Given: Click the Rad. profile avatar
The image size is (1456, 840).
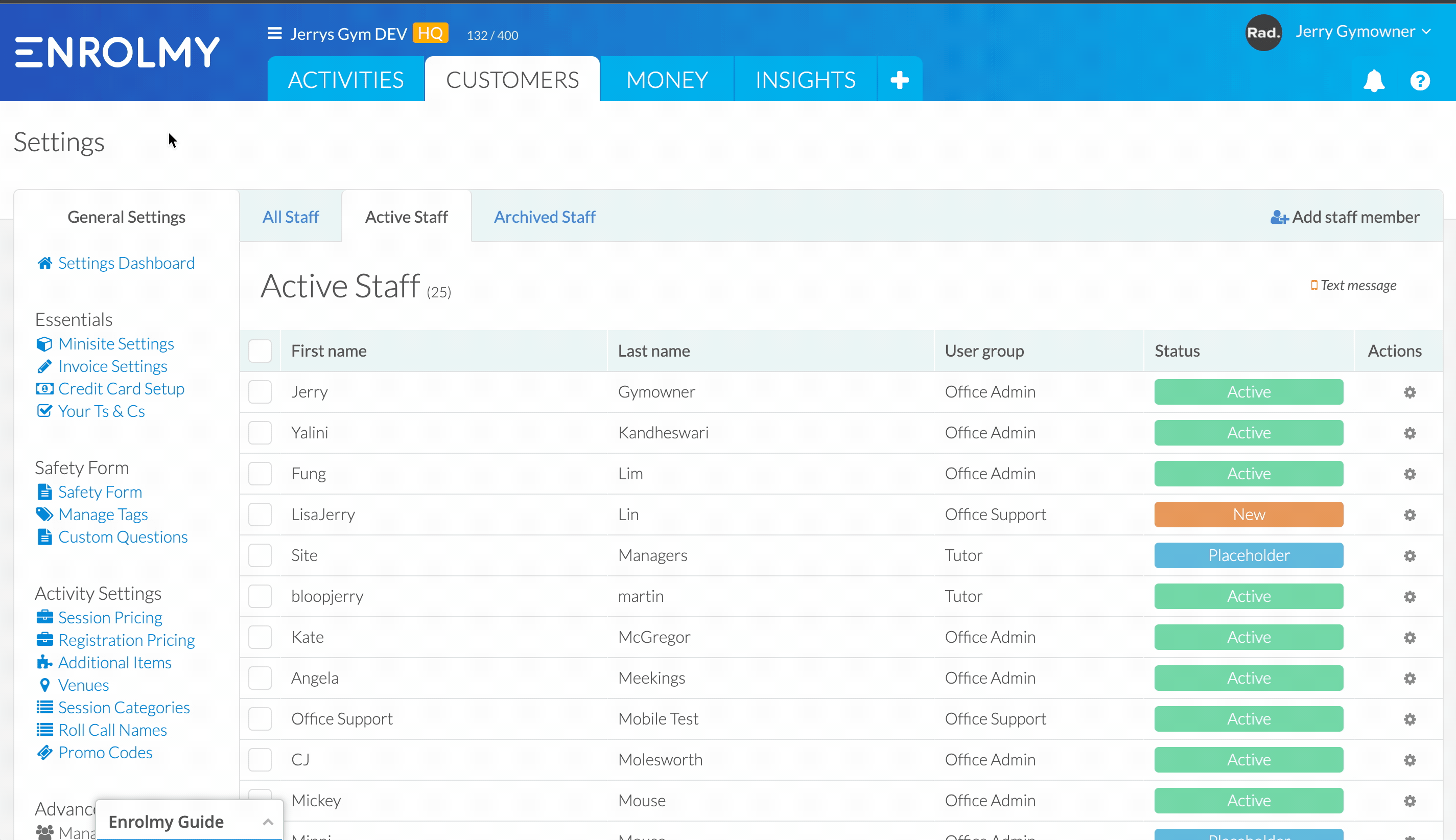Looking at the screenshot, I should (x=1263, y=32).
